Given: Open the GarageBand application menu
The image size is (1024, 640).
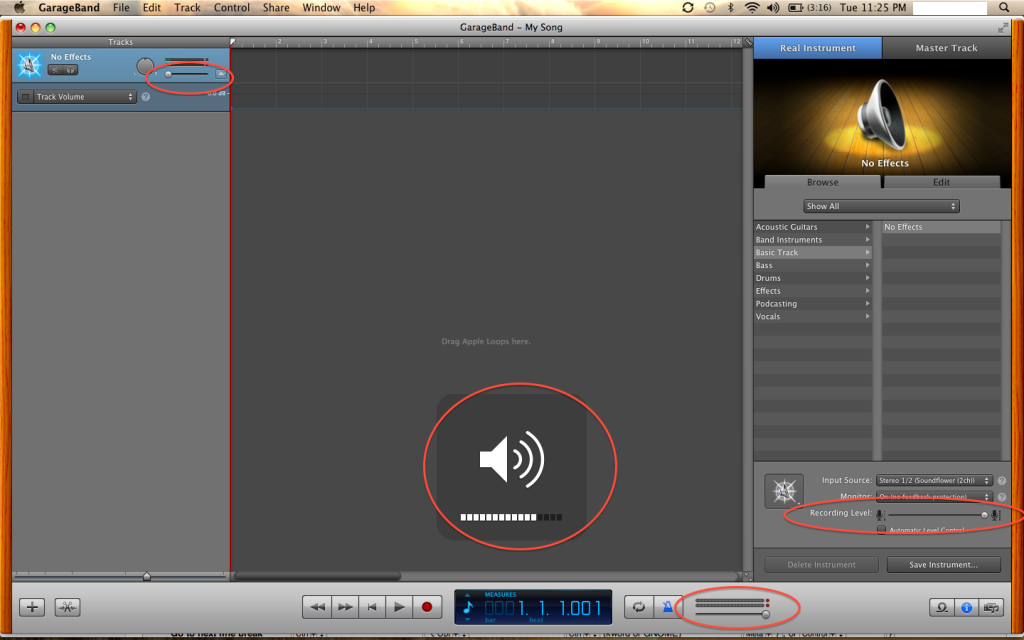Looking at the screenshot, I should pos(69,8).
